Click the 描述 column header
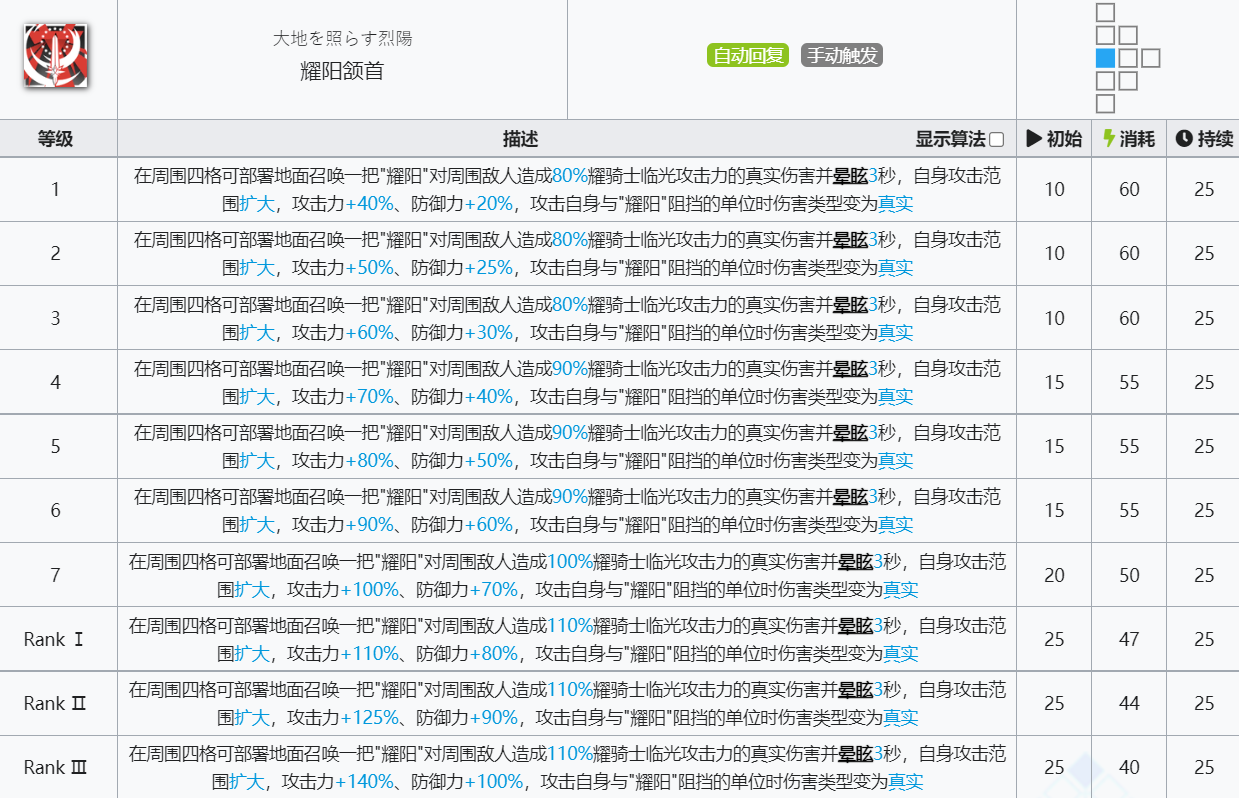The height and width of the screenshot is (798, 1239). [x=520, y=139]
